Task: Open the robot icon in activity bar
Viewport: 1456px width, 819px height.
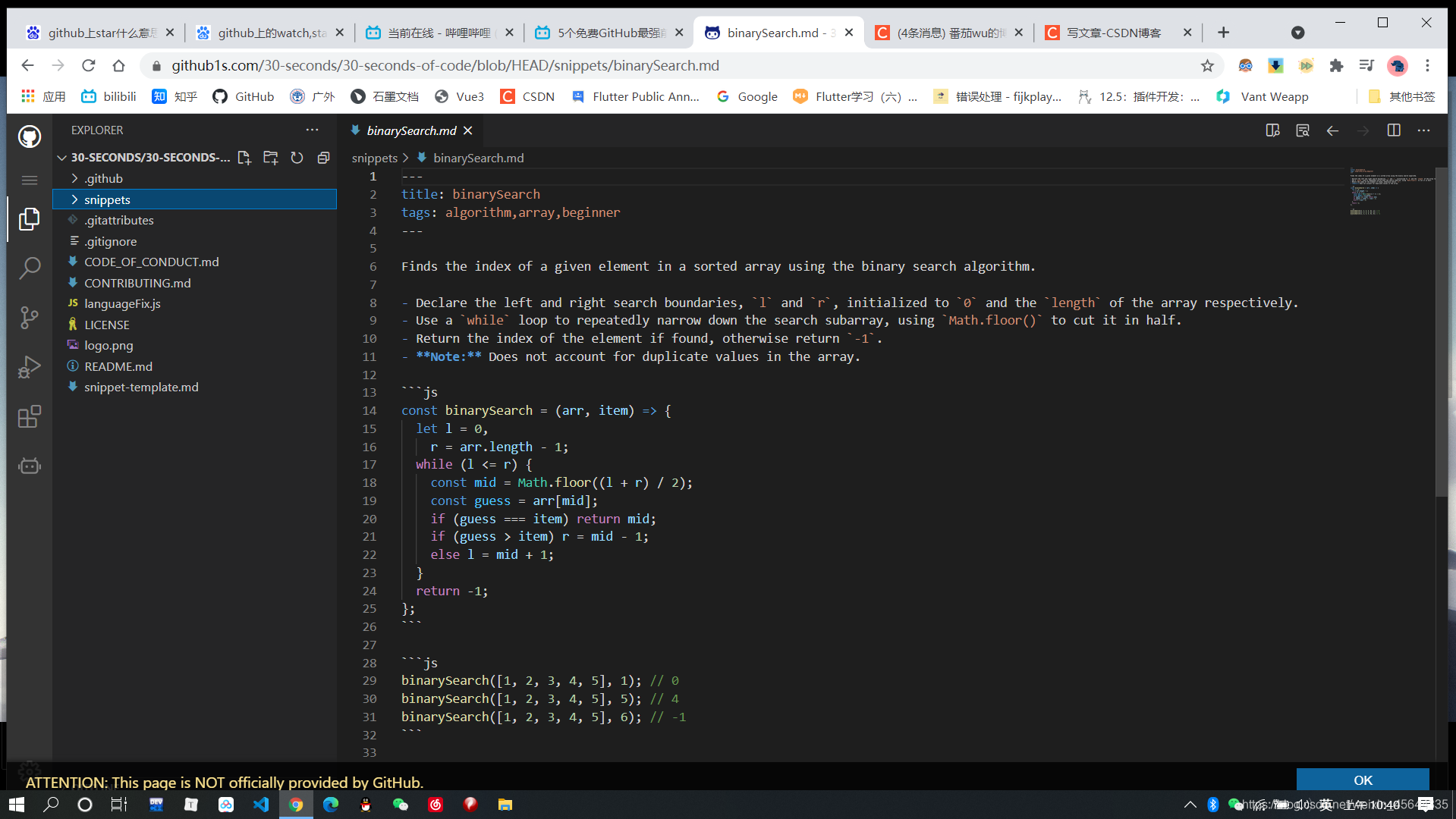Action: pyautogui.click(x=30, y=466)
